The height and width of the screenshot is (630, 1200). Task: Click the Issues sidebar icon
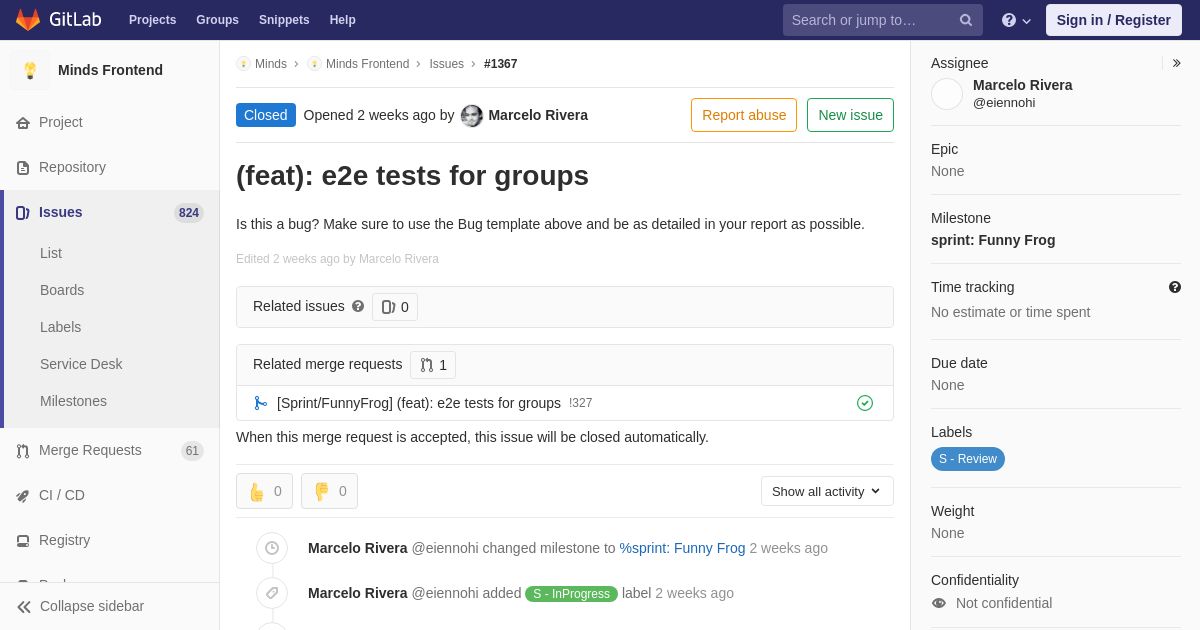23,213
